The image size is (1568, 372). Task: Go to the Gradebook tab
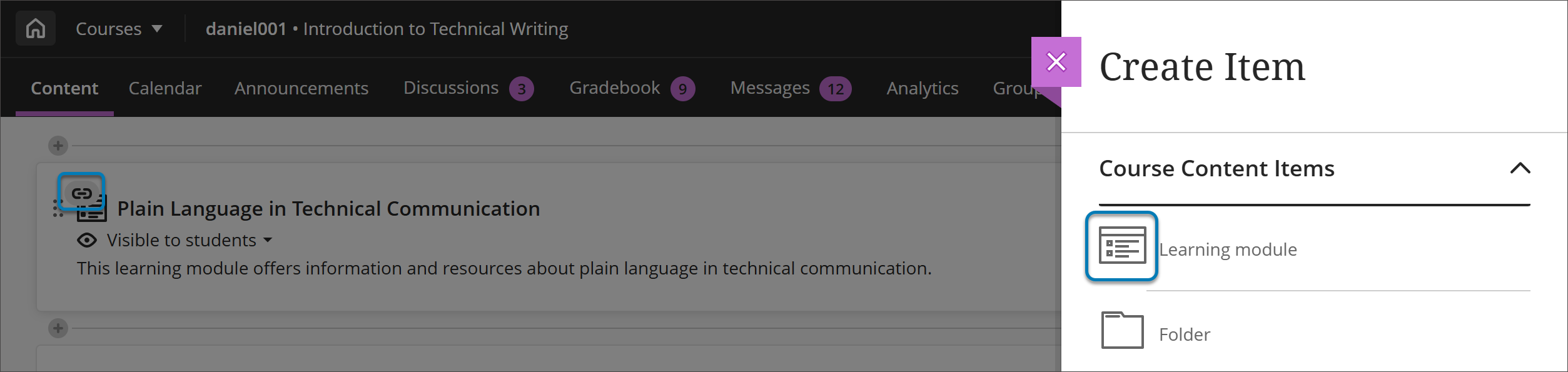pyautogui.click(x=614, y=88)
